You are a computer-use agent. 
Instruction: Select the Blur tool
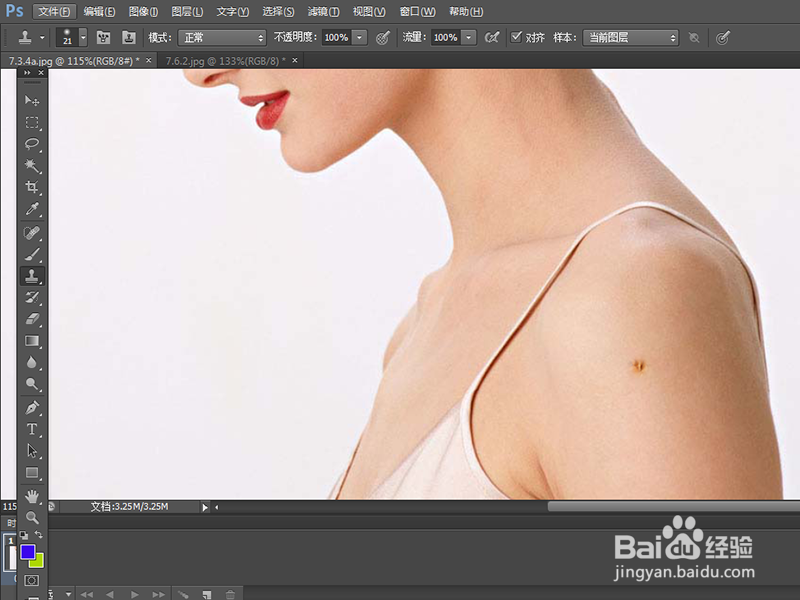point(32,363)
